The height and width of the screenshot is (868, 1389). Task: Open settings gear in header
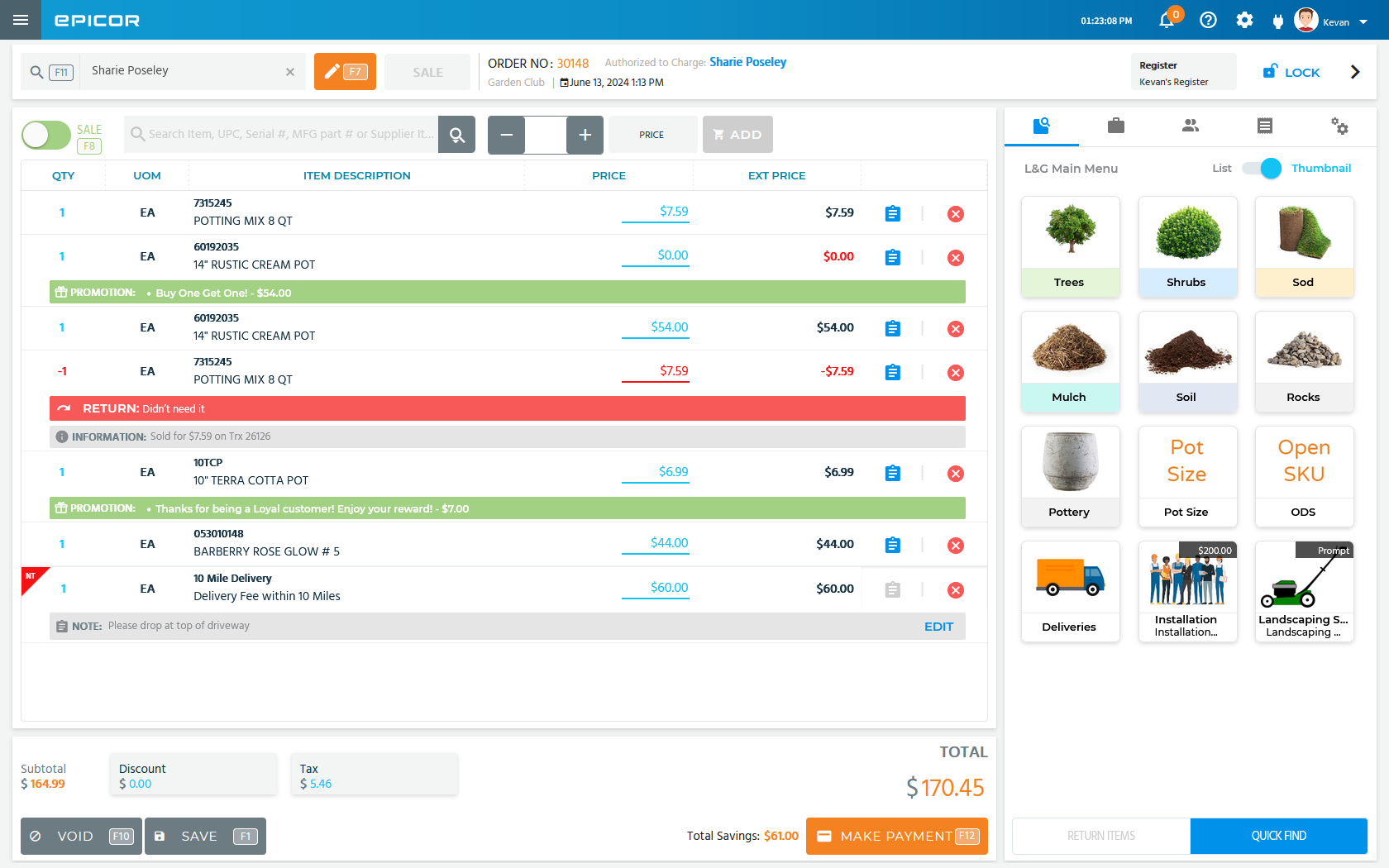tap(1244, 21)
